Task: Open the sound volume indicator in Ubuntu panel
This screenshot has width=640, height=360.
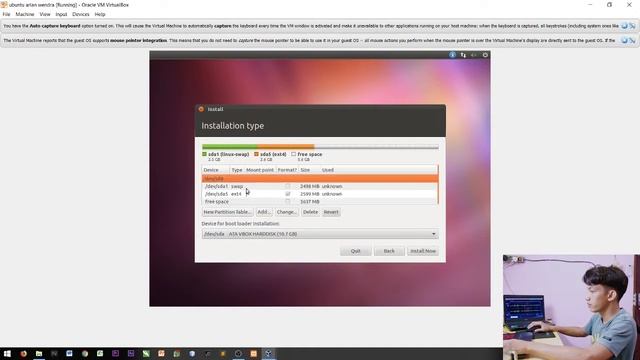Action: coord(473,55)
